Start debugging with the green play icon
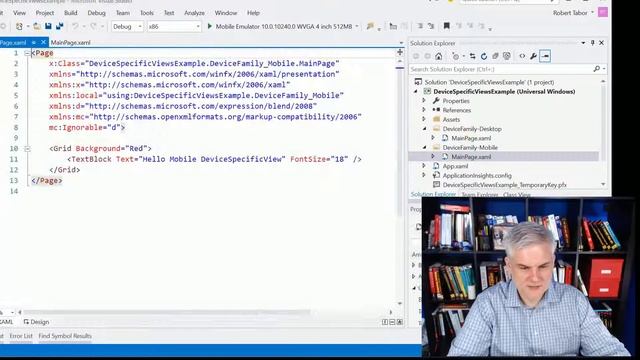The height and width of the screenshot is (360, 640). point(209,26)
